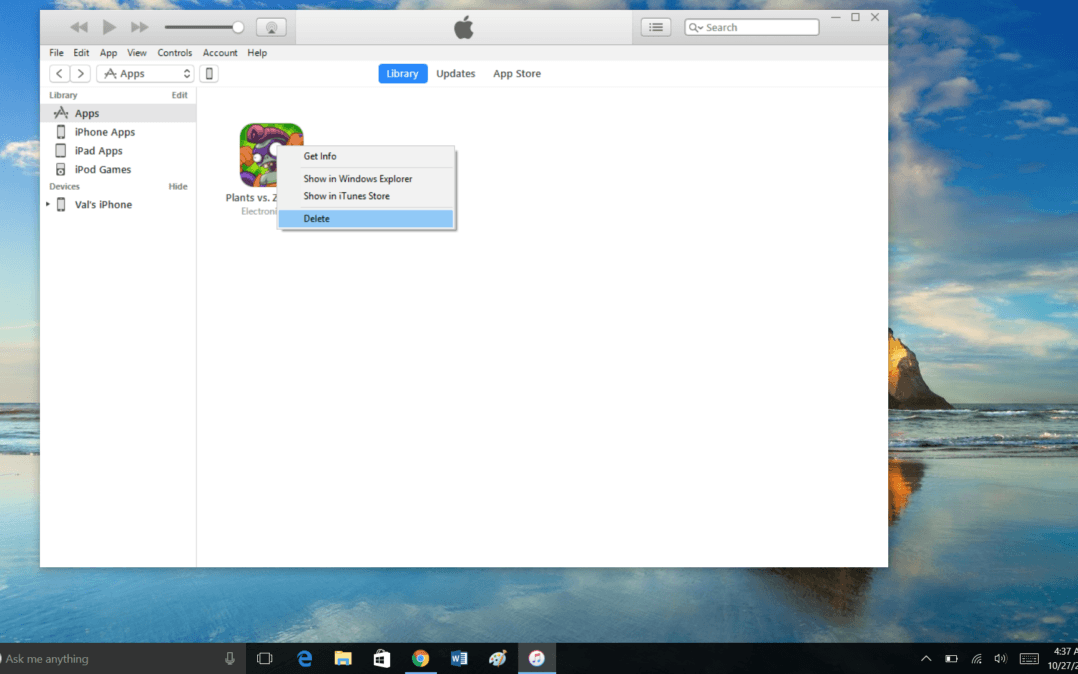Viewport: 1078px width, 674px height.
Task: Choose Get Info from context menu
Action: [366, 156]
